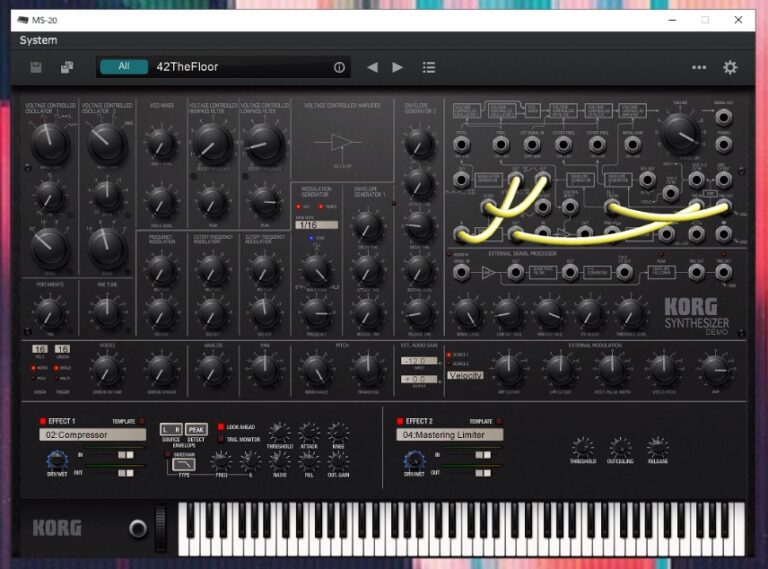Enable the Effect 1 Template LED
The height and width of the screenshot is (569, 768).
142,421
